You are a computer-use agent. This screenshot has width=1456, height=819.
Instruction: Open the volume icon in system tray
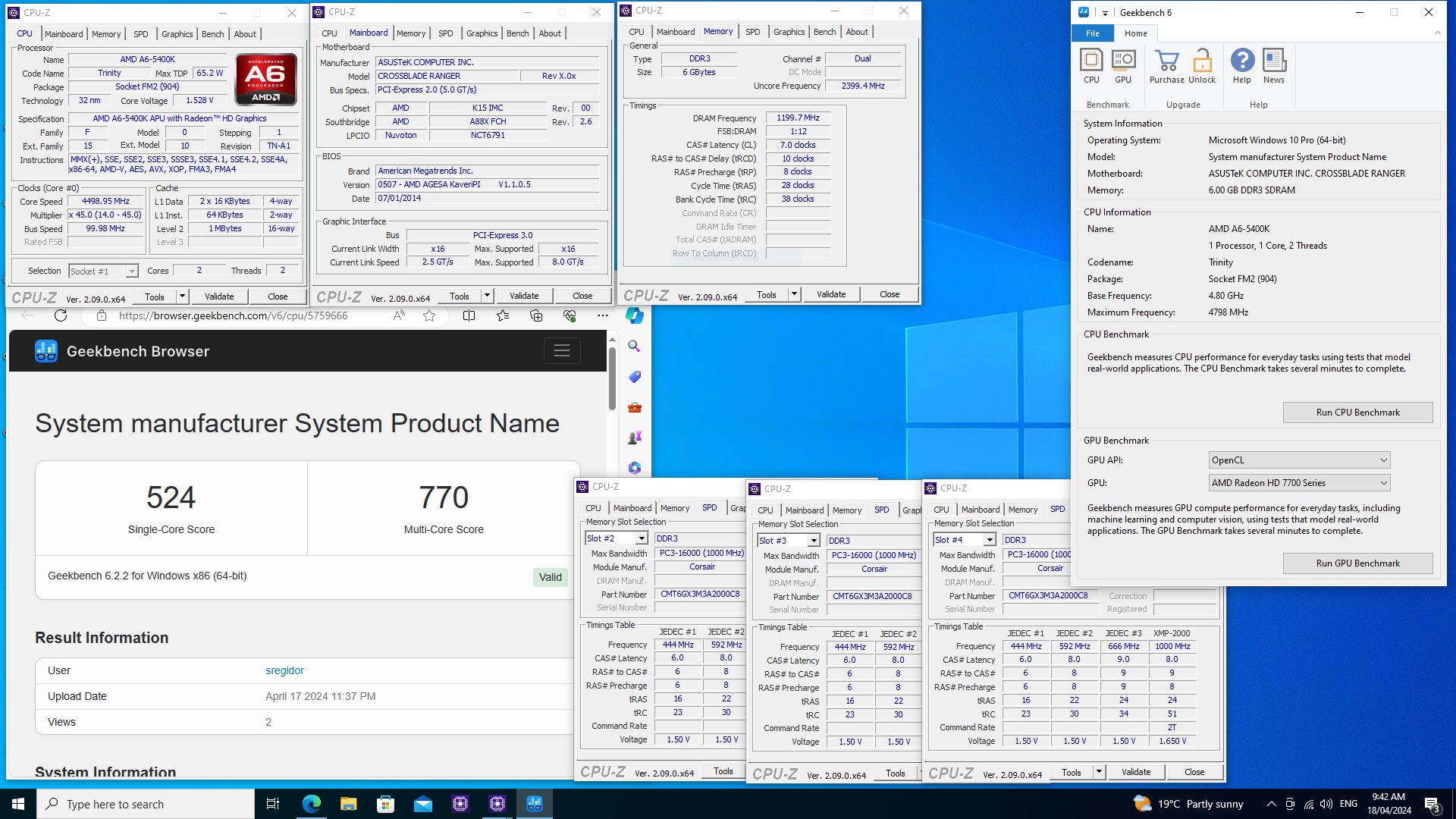pos(1326,804)
